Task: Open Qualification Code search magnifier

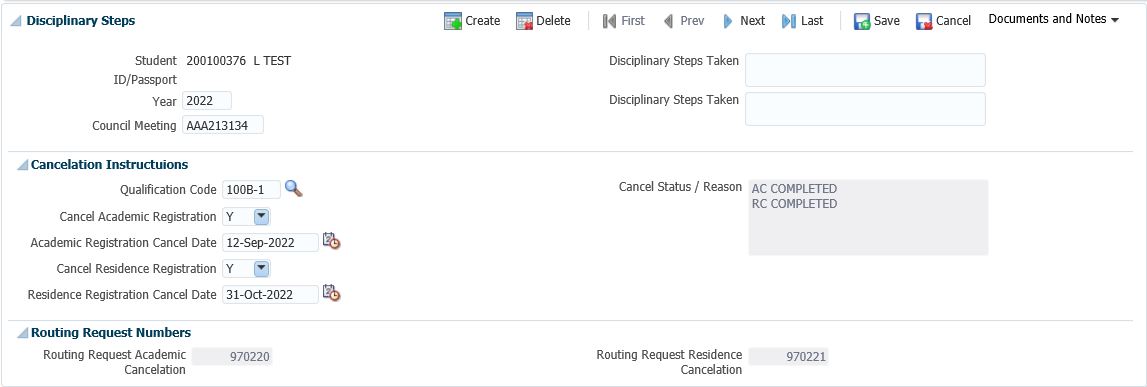Action: (293, 189)
